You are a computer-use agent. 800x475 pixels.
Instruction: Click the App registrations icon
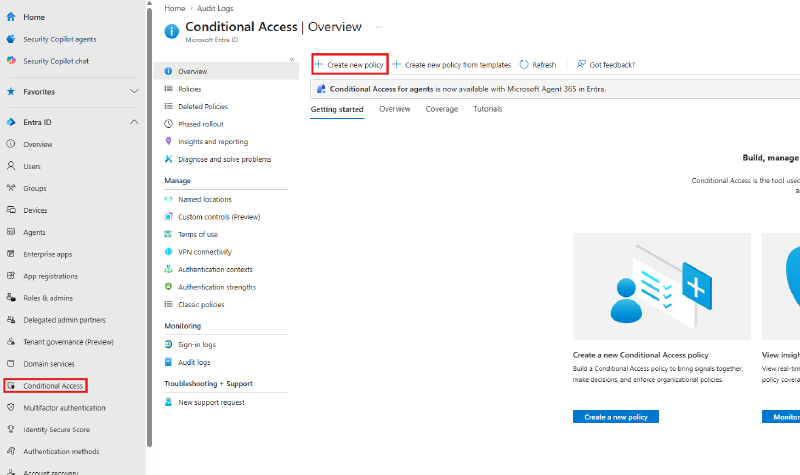(x=11, y=276)
